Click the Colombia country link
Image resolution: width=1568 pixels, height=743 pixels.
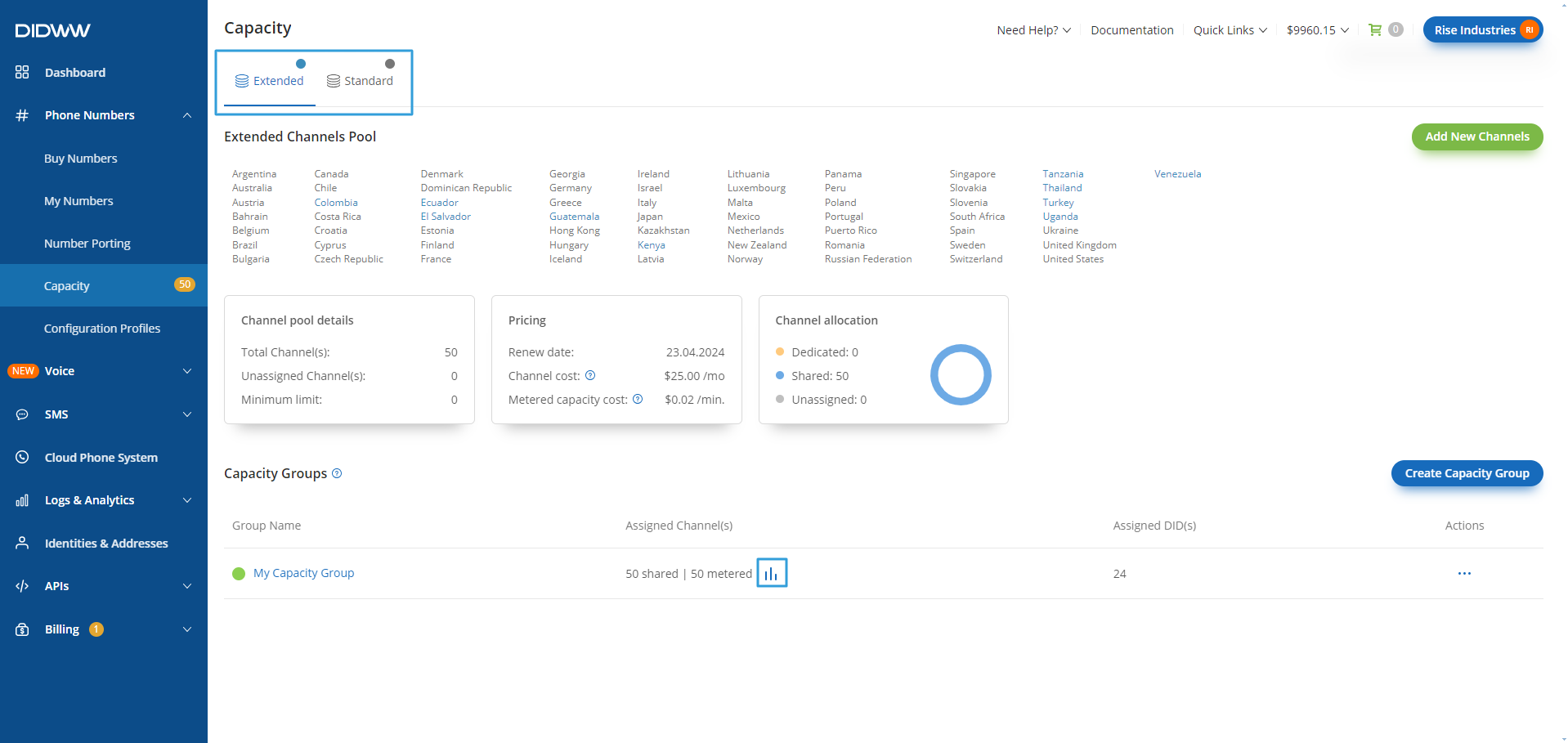336,203
